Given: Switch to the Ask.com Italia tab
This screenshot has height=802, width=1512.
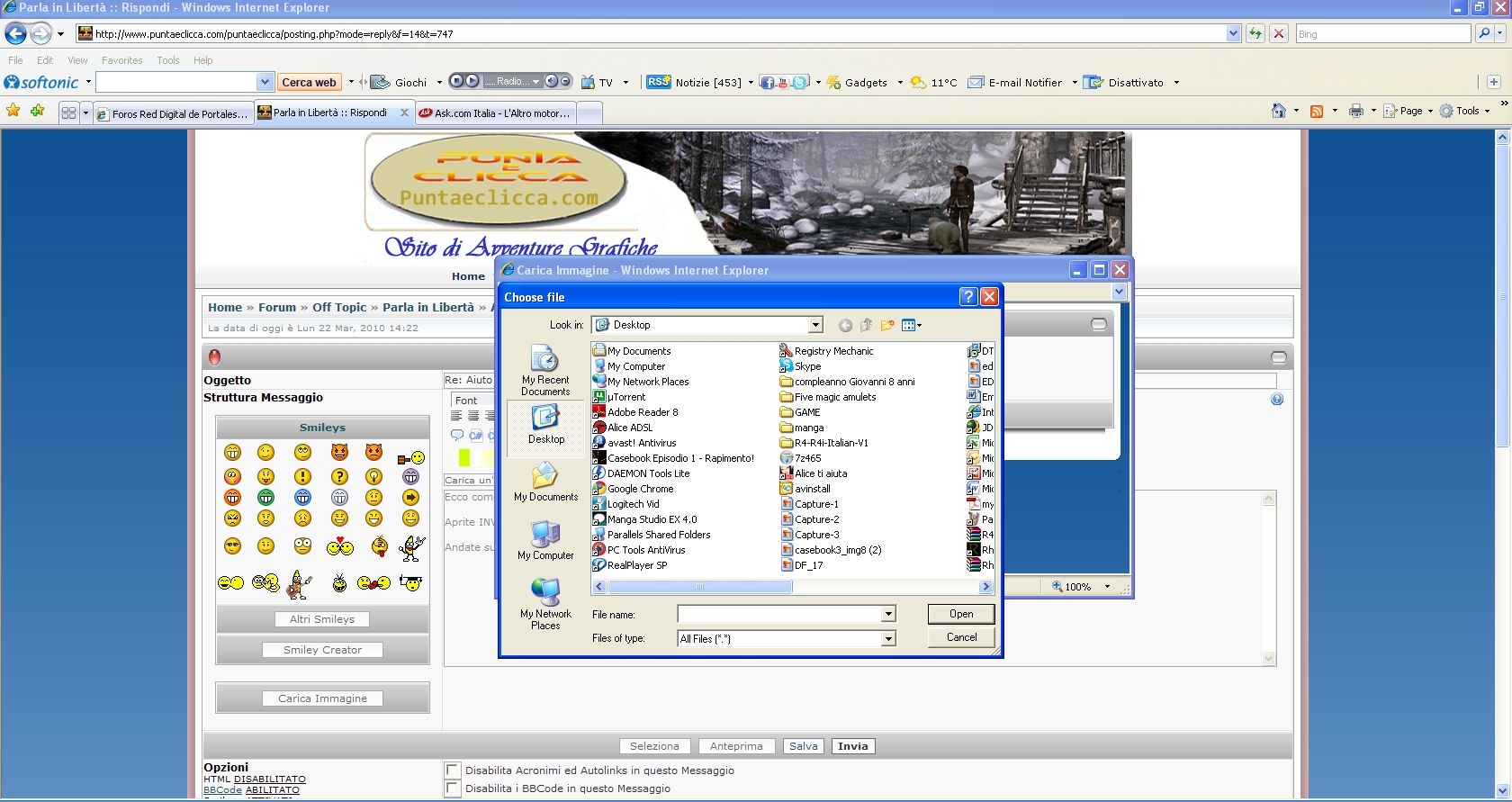Looking at the screenshot, I should point(495,113).
